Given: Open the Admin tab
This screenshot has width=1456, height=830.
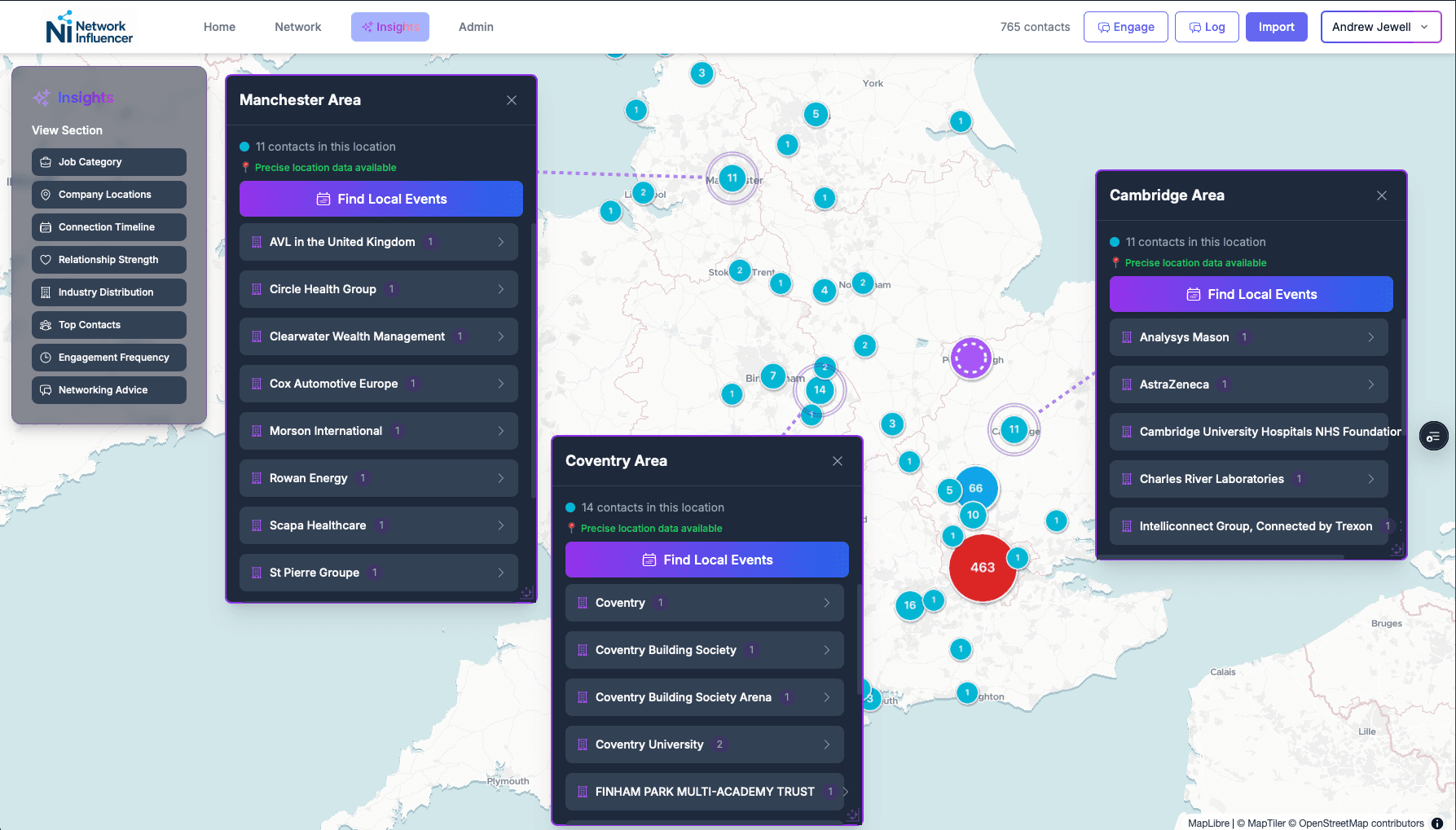Looking at the screenshot, I should [476, 27].
